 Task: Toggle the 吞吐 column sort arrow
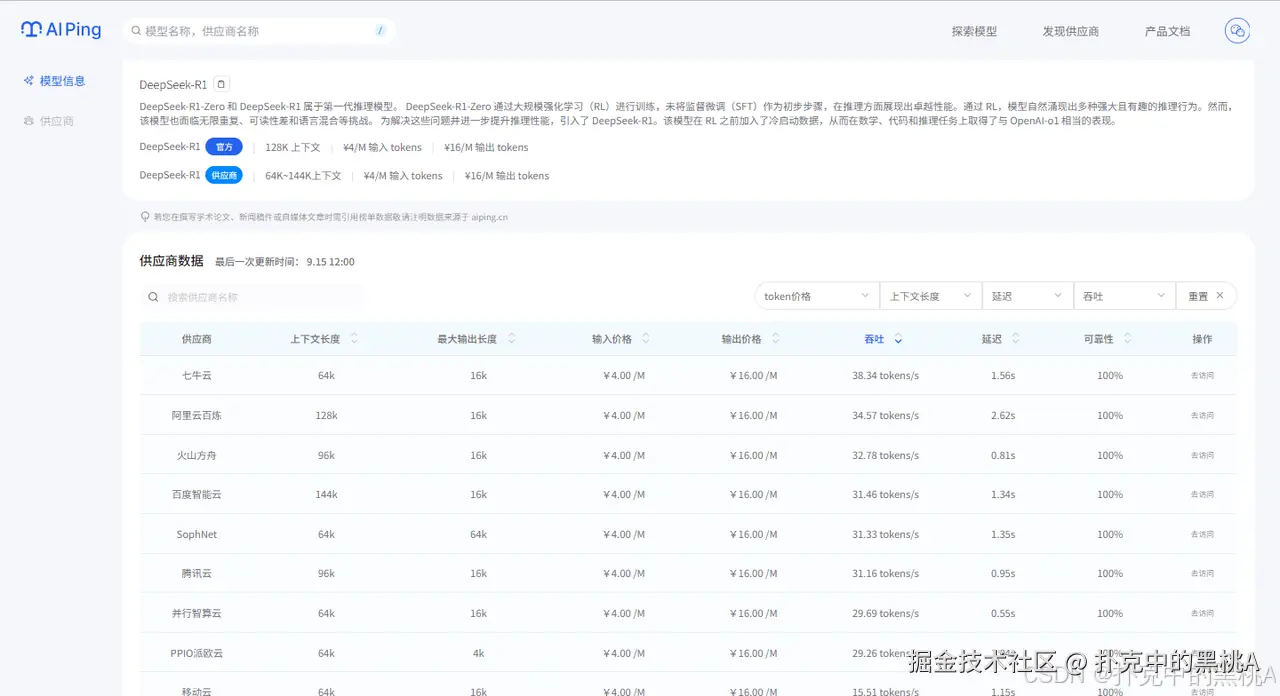(898, 339)
